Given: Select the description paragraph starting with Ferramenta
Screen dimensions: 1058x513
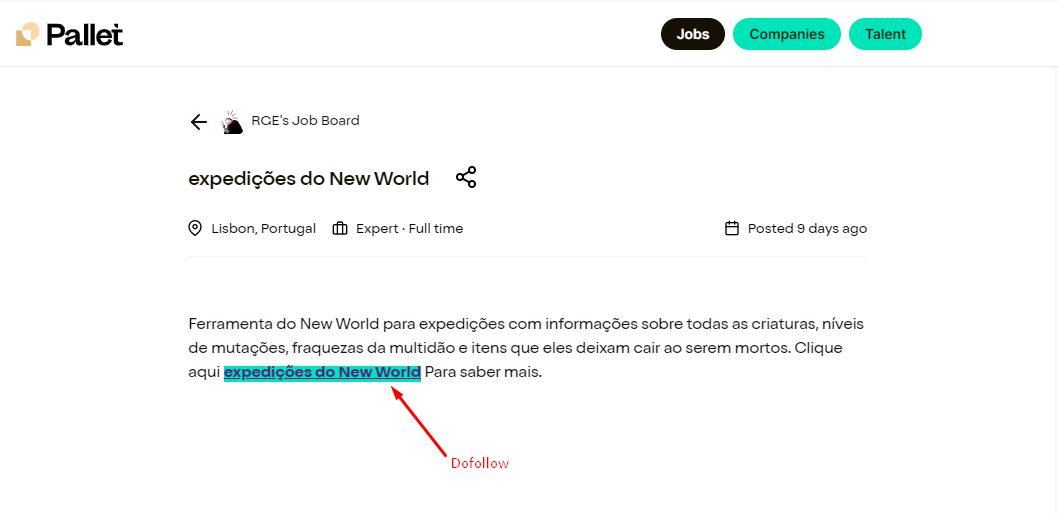Looking at the screenshot, I should [526, 348].
